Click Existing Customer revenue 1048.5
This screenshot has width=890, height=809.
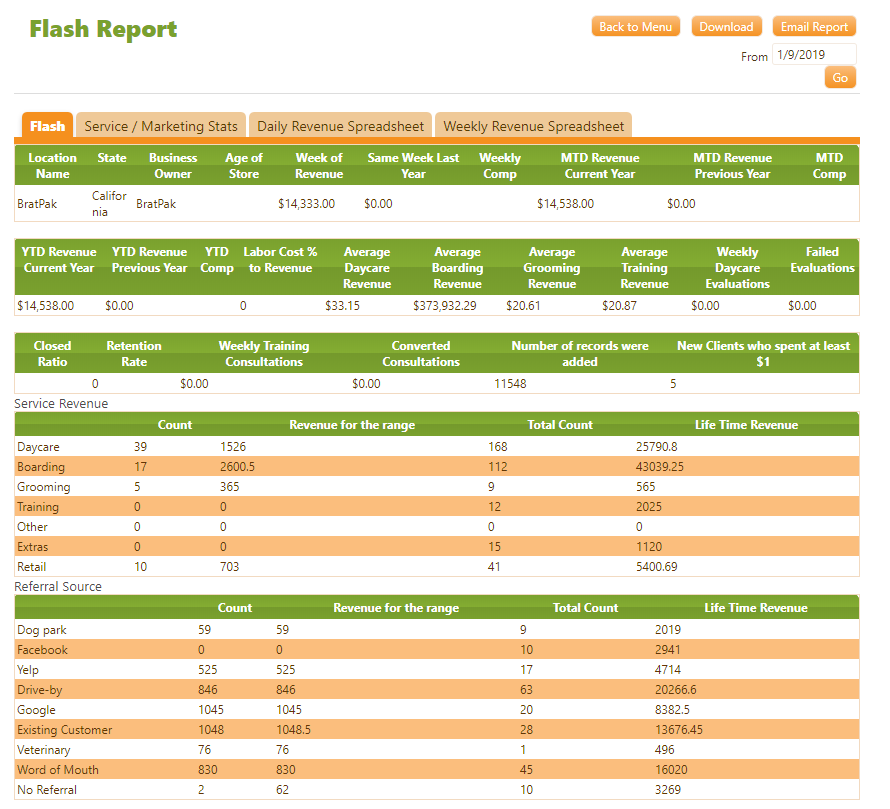click(x=293, y=730)
